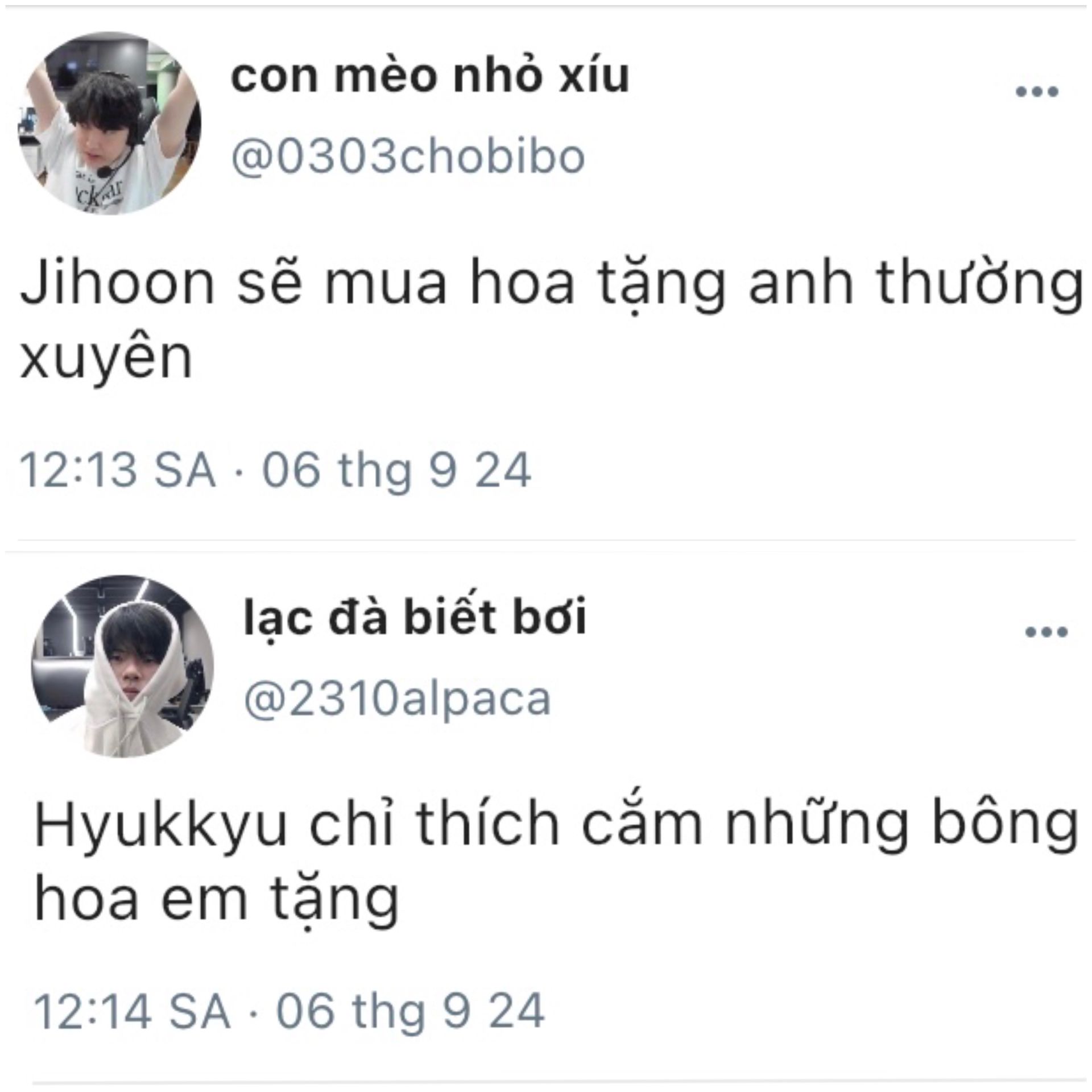Image resolution: width=1092 pixels, height=1092 pixels.
Task: Click the word xuyên in the first tweet
Action: coord(106,357)
